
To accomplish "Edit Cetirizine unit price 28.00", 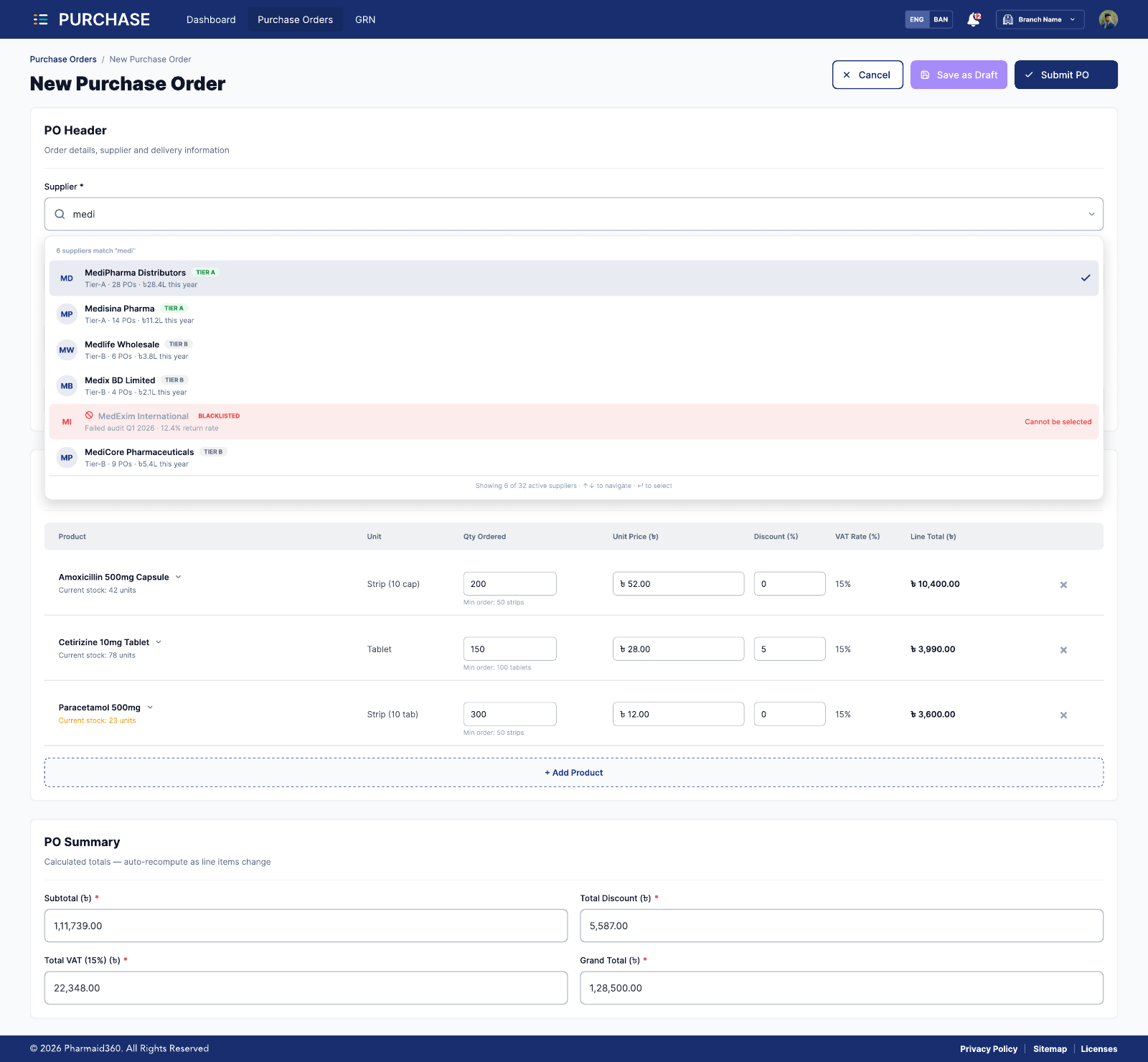I will tap(678, 649).
